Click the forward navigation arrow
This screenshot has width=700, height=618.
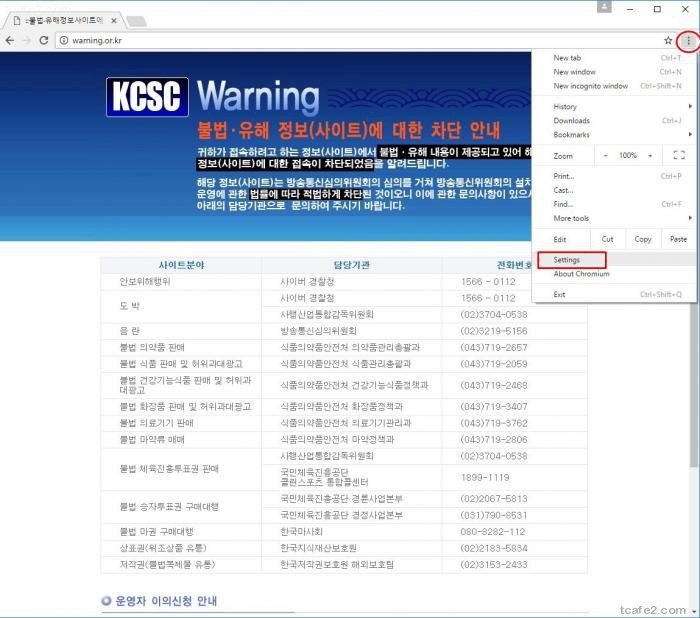tap(27, 40)
